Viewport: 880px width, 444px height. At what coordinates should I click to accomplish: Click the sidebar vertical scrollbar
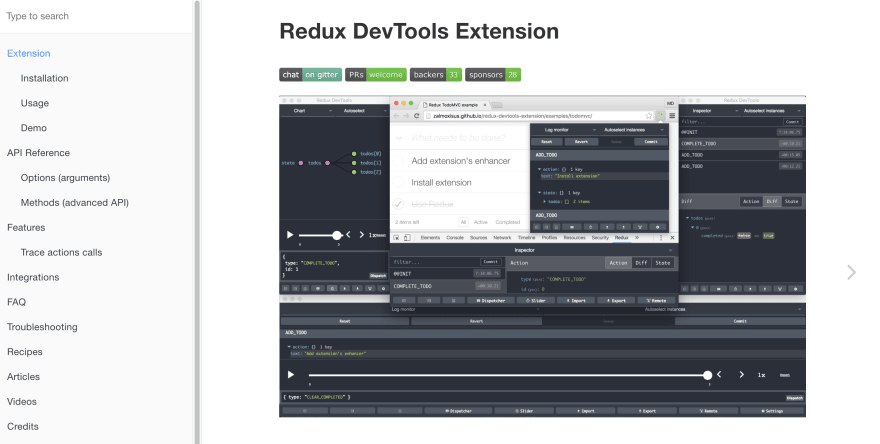[x=197, y=222]
